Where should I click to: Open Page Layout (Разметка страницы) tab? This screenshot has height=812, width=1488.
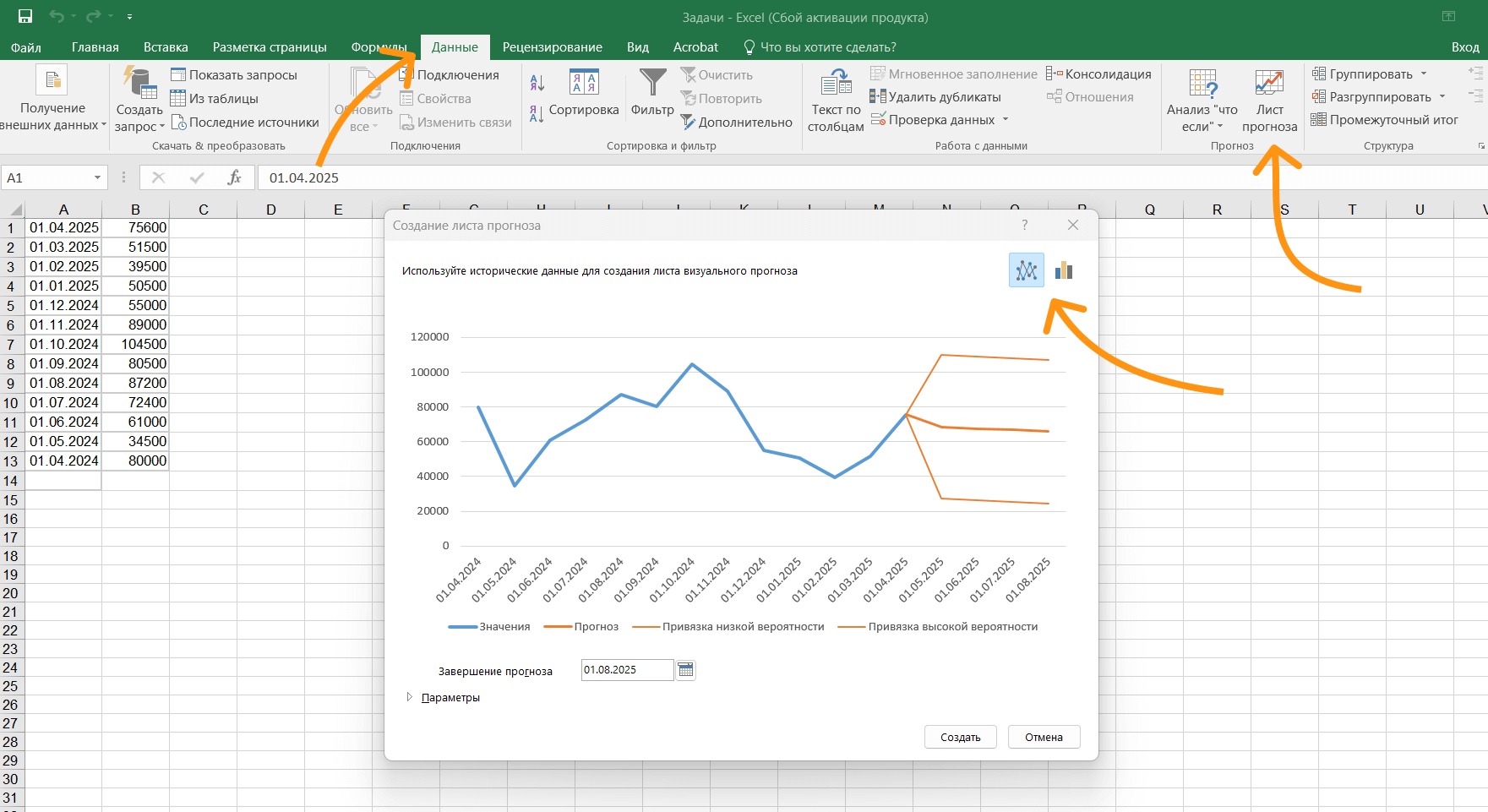[x=270, y=47]
